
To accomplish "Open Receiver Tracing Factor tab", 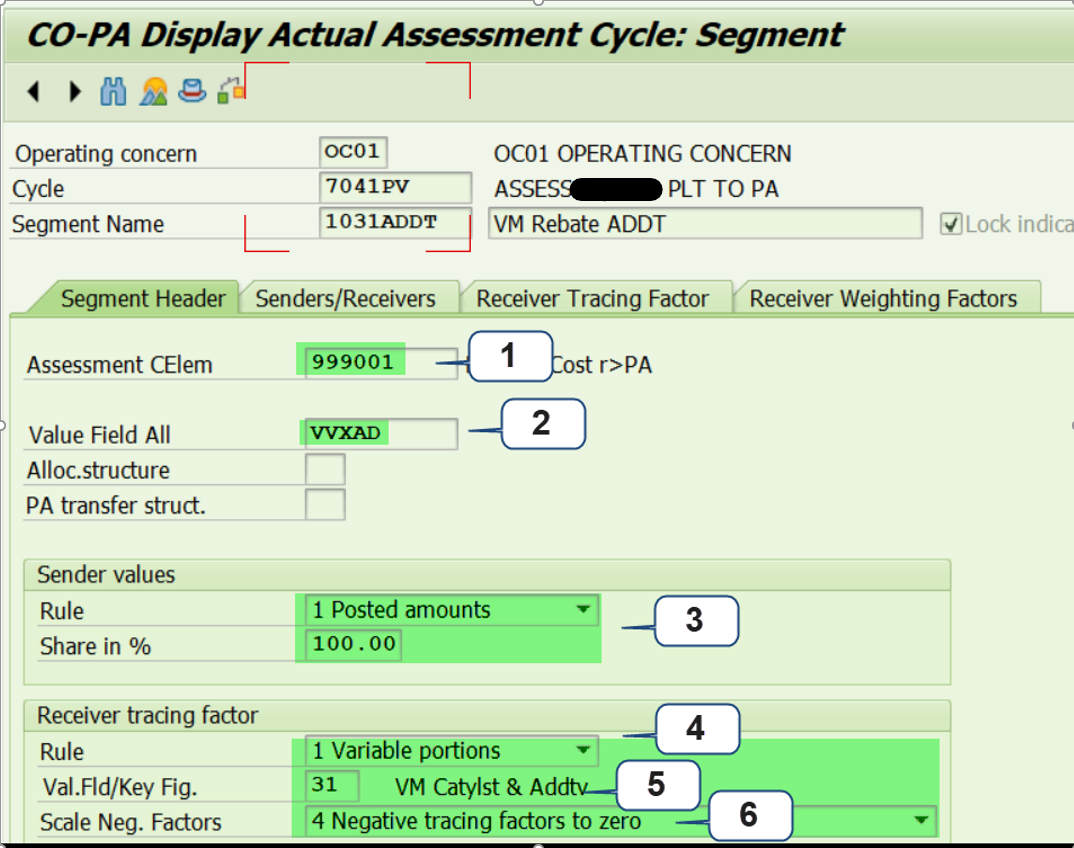I will pos(592,299).
